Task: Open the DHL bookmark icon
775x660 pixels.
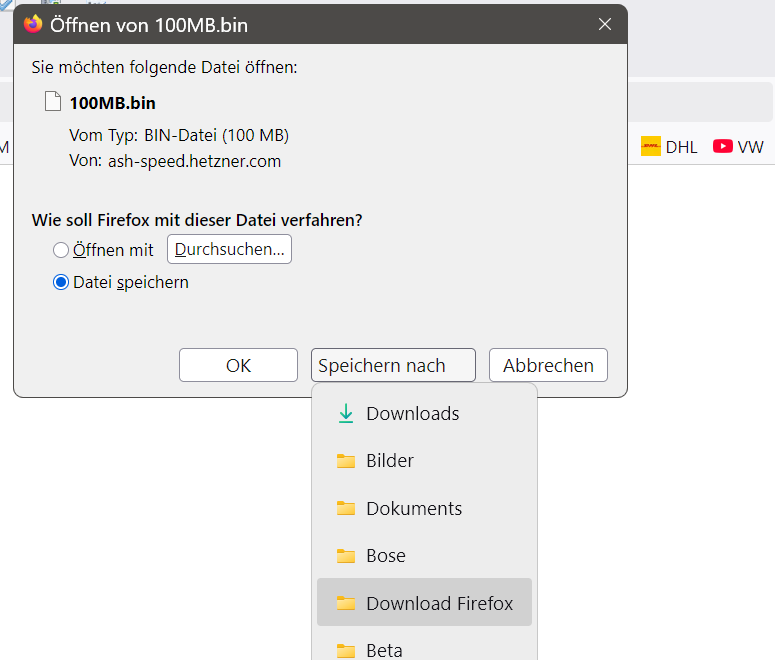Action: (651, 147)
